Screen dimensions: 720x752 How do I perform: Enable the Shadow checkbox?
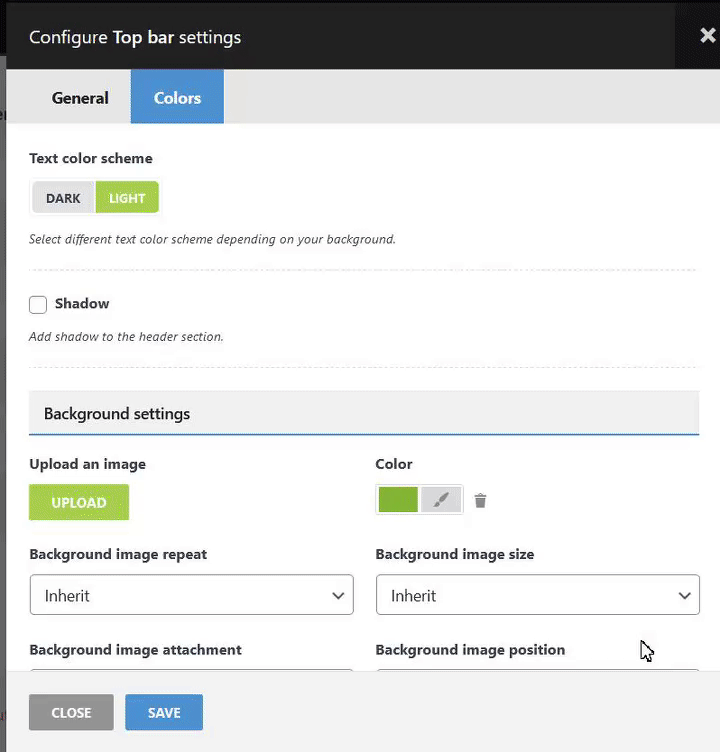point(38,304)
